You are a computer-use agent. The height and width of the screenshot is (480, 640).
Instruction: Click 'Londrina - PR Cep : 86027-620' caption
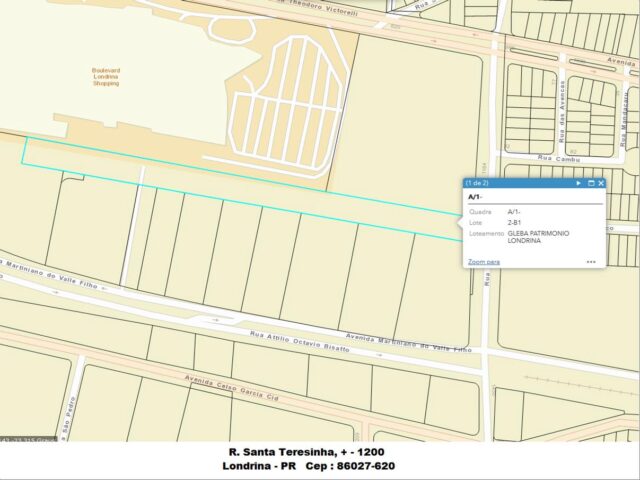[309, 466]
